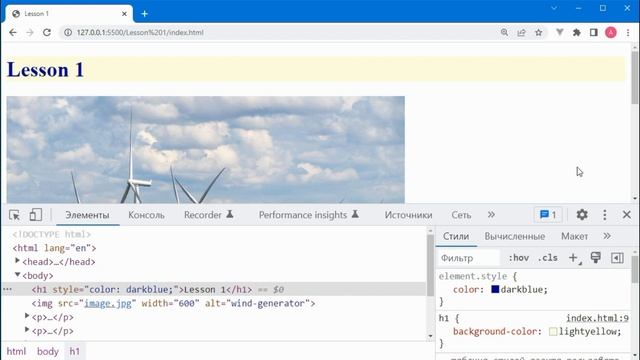Expand the head element node

pyautogui.click(x=18, y=260)
